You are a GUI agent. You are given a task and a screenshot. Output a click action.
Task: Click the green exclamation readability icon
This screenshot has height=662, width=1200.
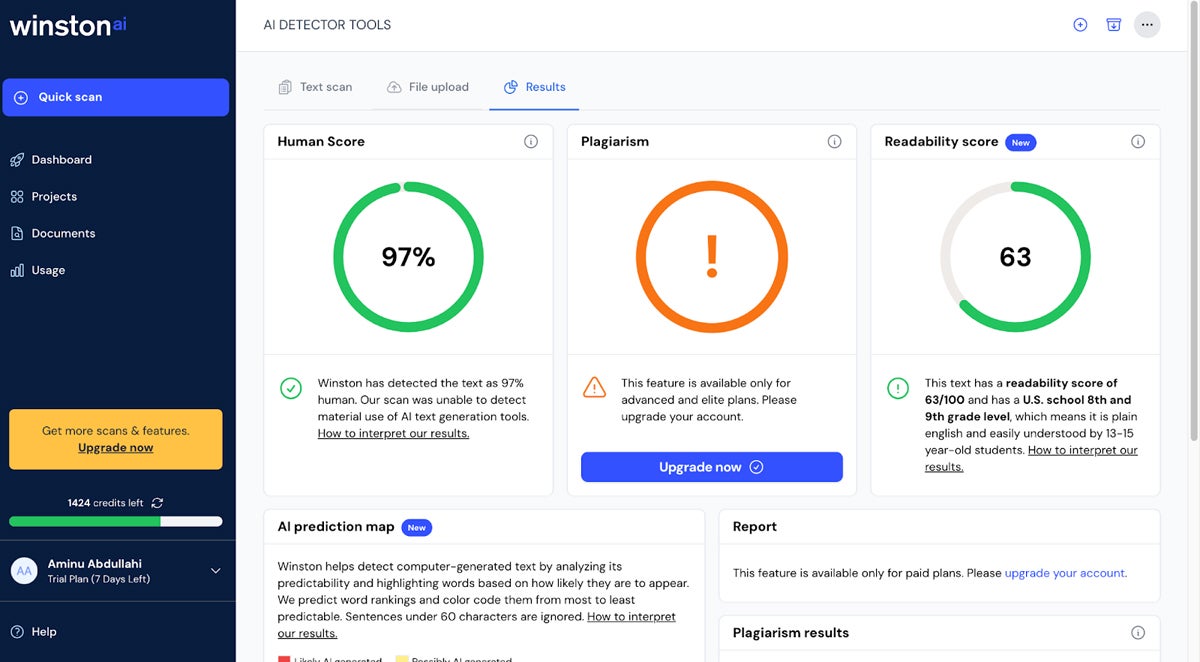[x=898, y=388]
